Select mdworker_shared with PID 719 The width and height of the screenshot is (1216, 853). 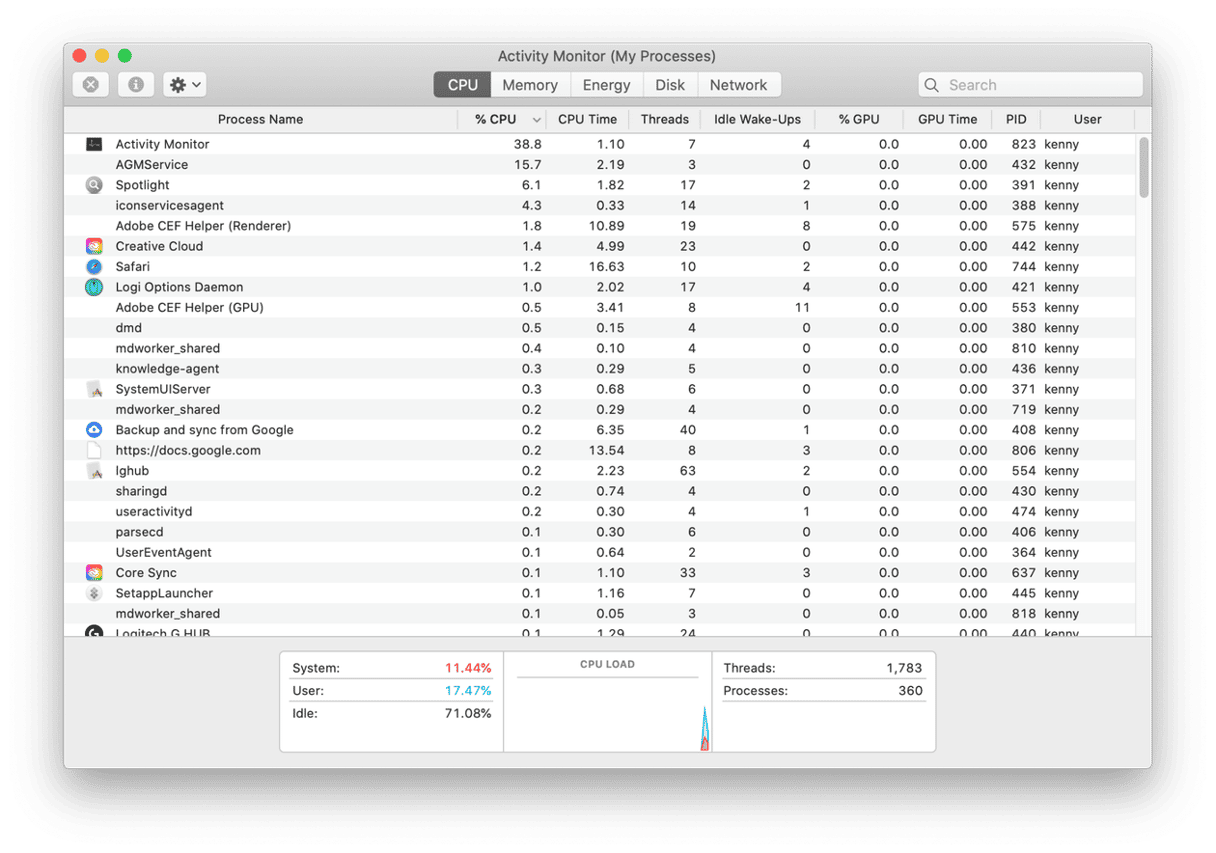click(600, 410)
